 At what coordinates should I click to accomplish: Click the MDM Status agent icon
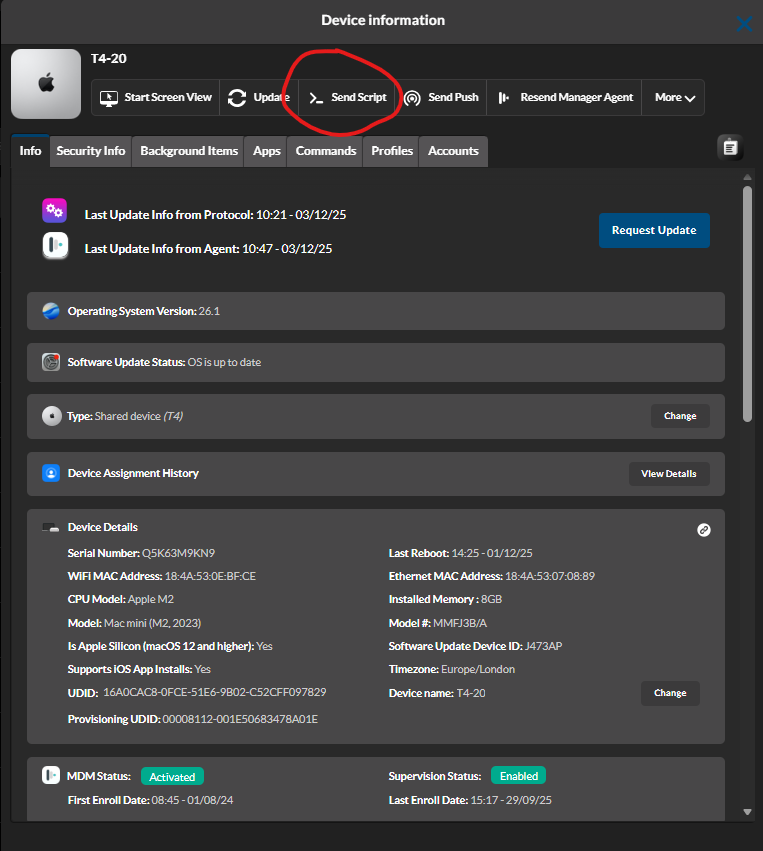pos(51,775)
